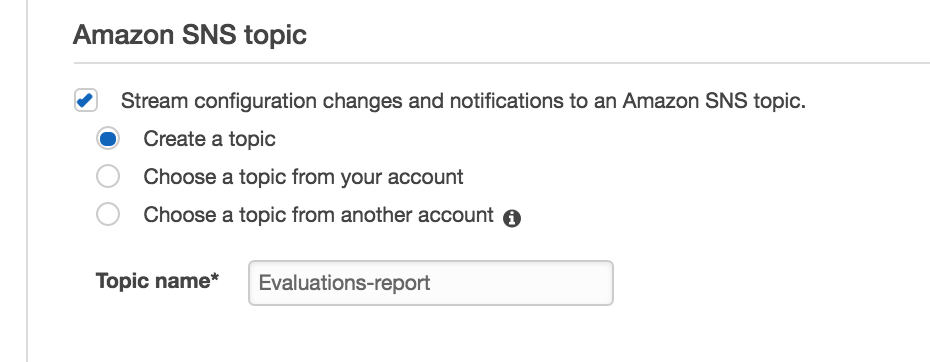Click the words Amazon SNS topic in the checkbox label
The height and width of the screenshot is (362, 930).
[x=714, y=101]
